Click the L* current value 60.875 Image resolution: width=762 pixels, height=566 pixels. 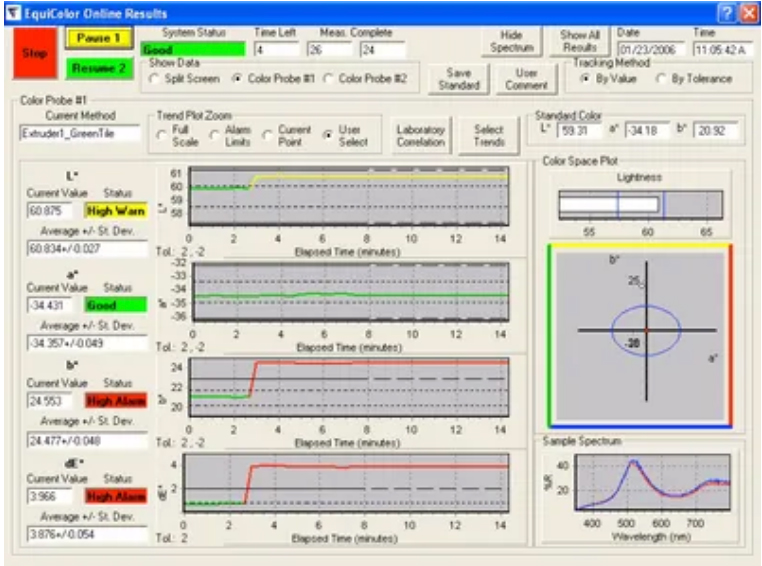click(x=50, y=211)
